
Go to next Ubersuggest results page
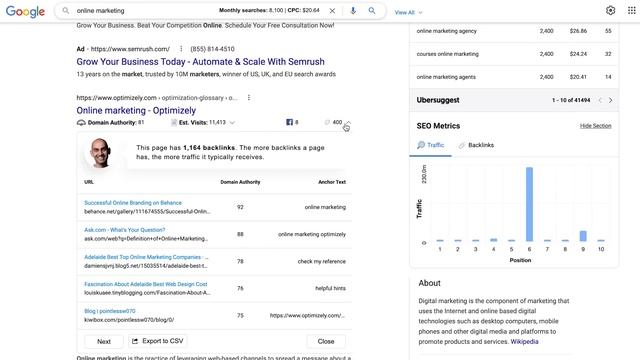coord(611,100)
